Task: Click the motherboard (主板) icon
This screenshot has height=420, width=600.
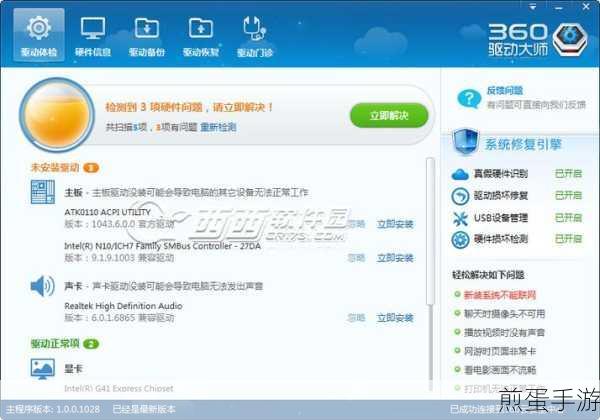Action: [42, 192]
